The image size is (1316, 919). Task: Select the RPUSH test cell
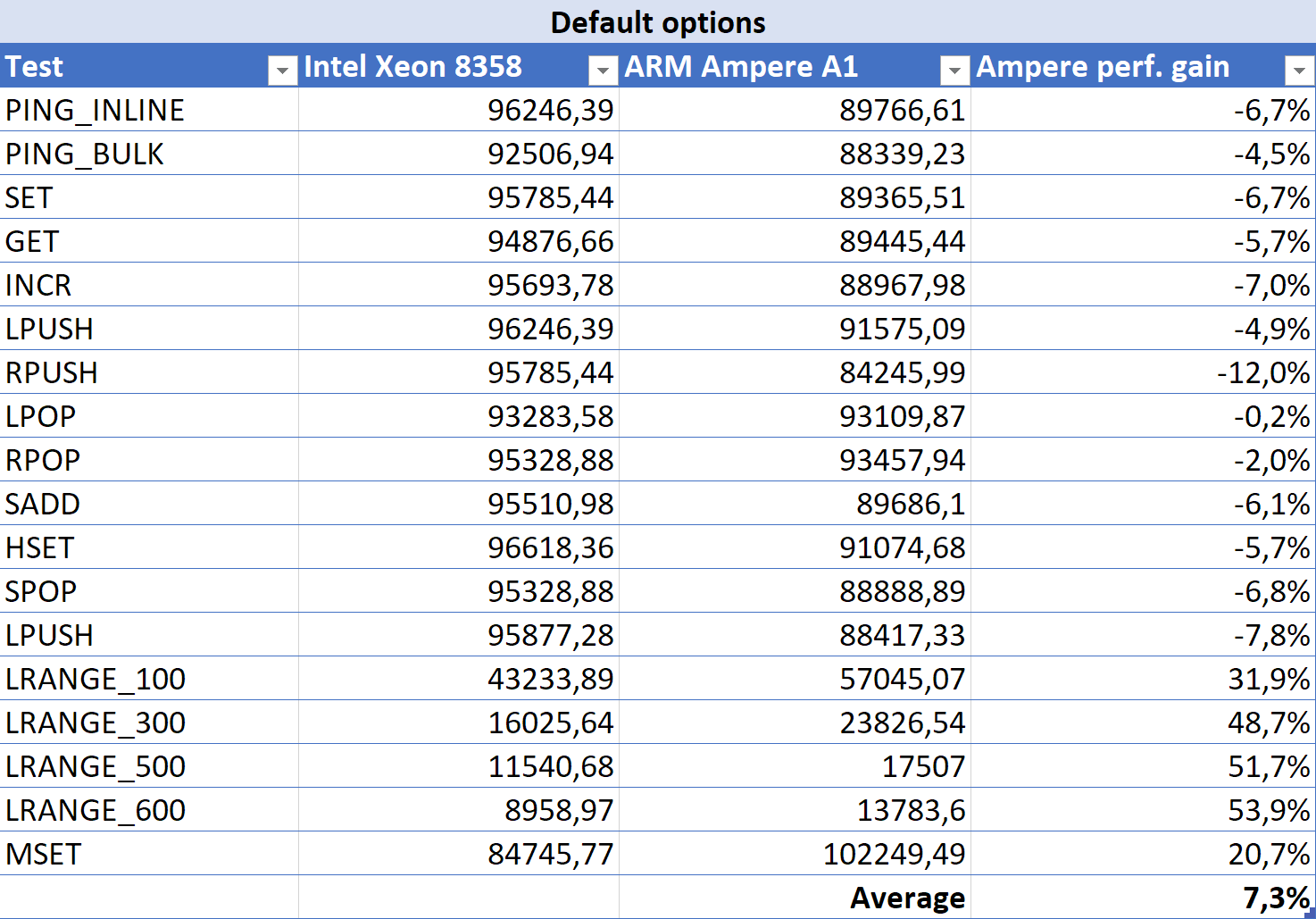149,372
